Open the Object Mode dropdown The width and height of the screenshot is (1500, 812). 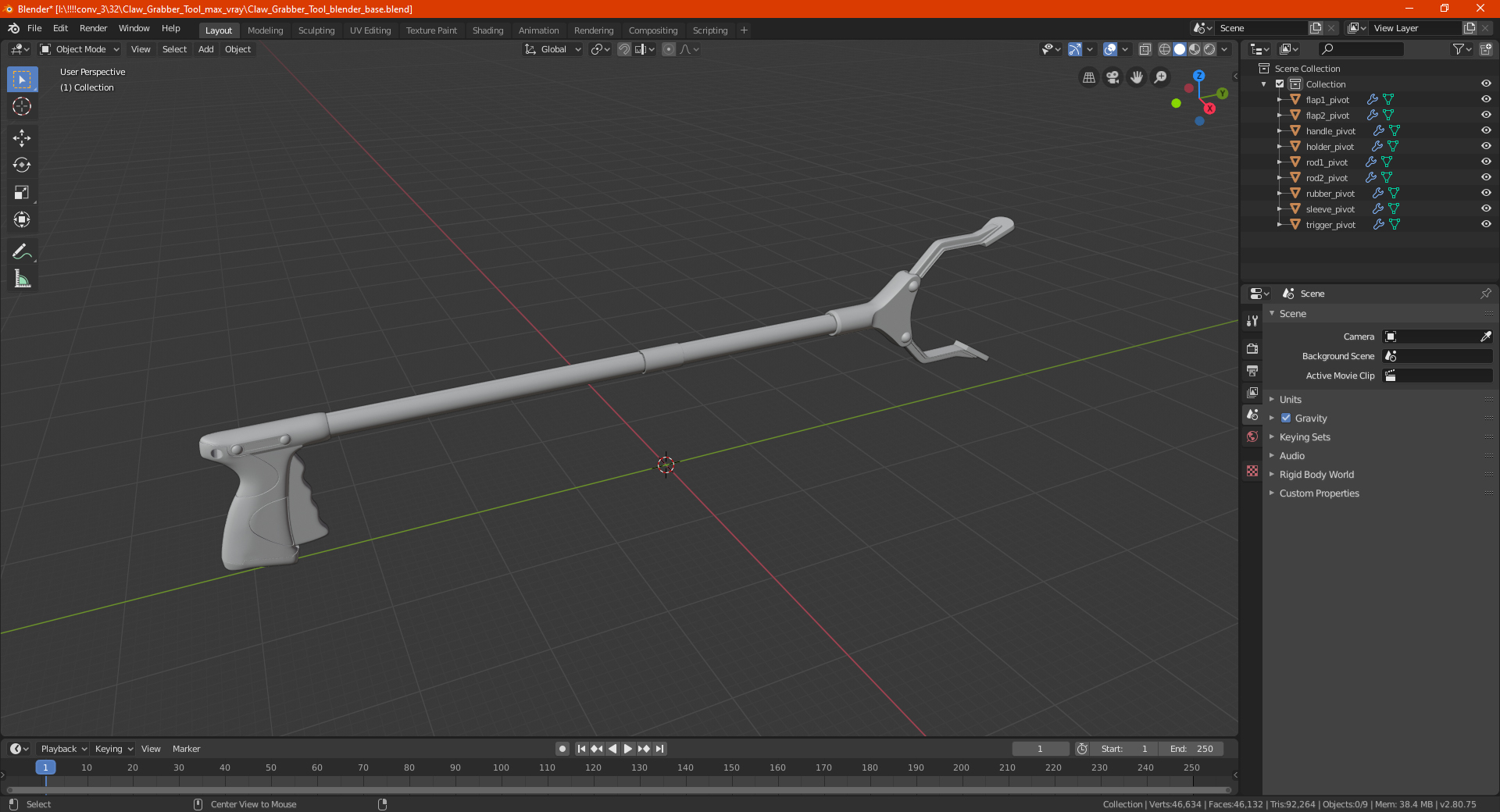point(79,49)
